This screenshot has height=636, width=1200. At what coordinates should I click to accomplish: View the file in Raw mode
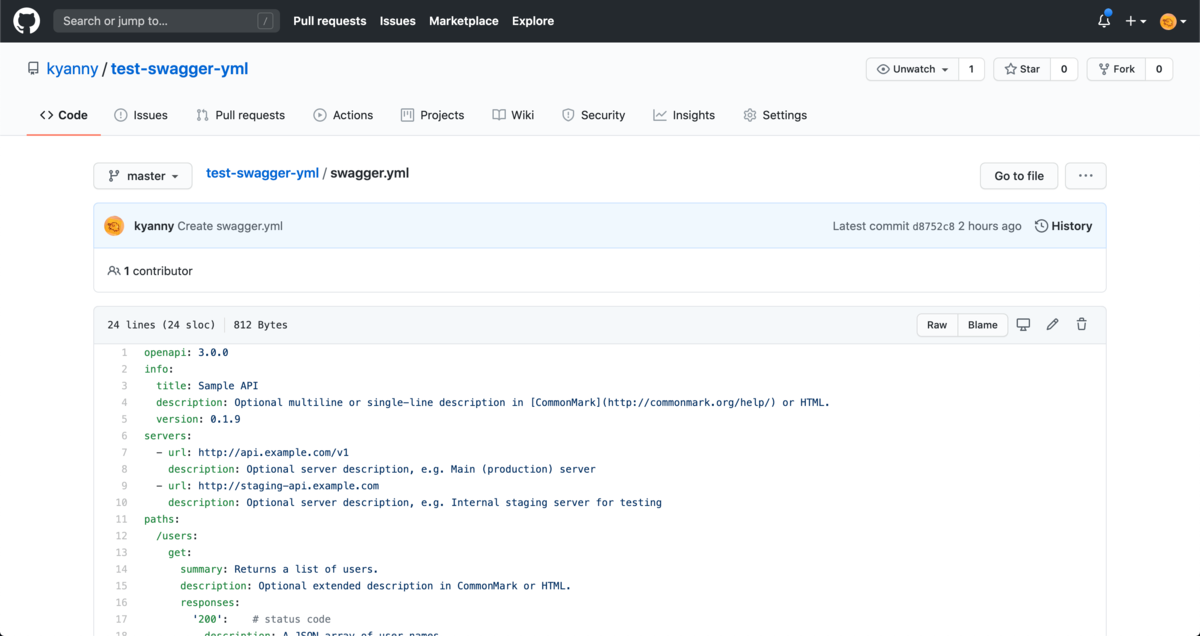click(936, 324)
